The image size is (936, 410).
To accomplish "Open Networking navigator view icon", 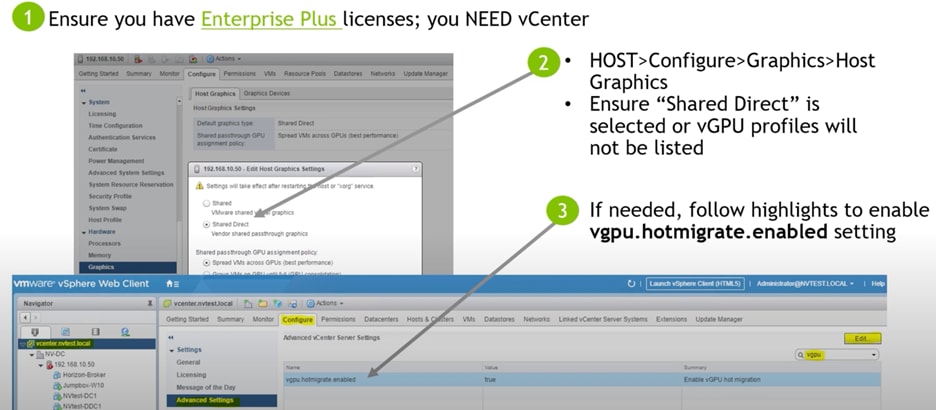I will 125,332.
